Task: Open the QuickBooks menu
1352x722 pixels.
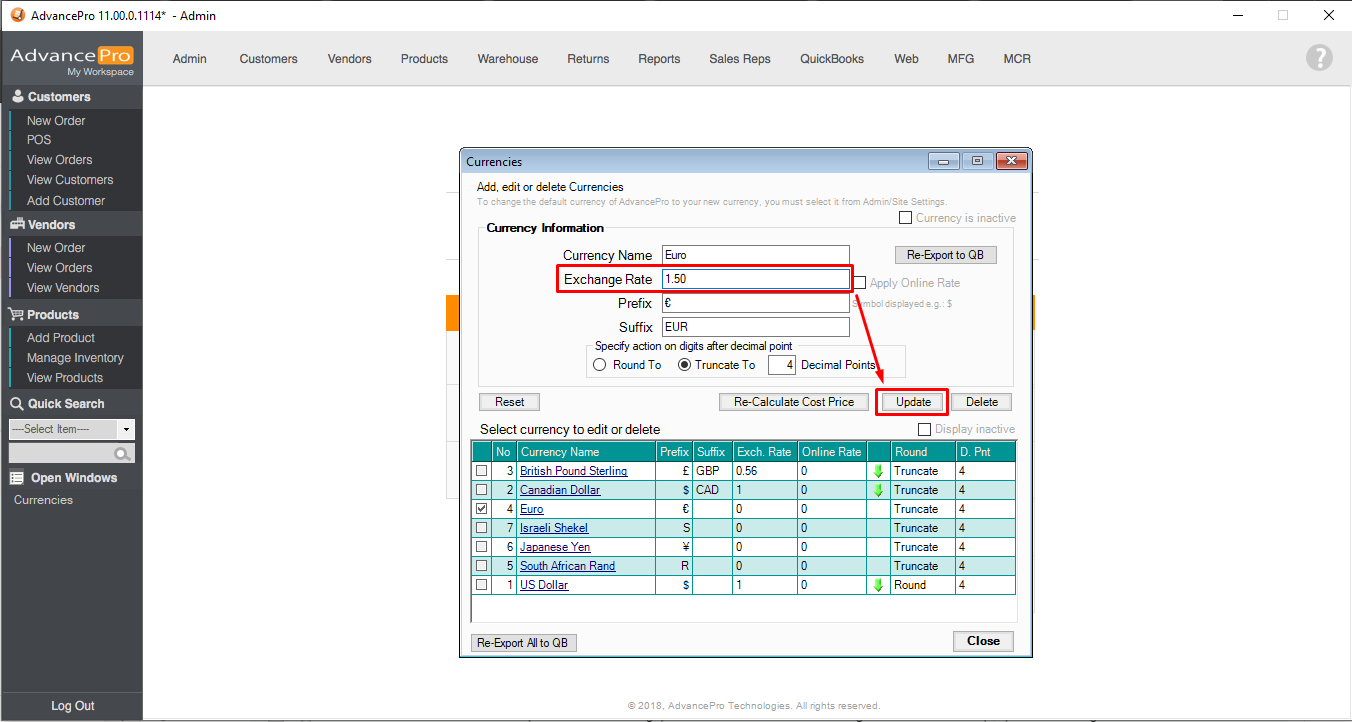Action: [x=831, y=59]
